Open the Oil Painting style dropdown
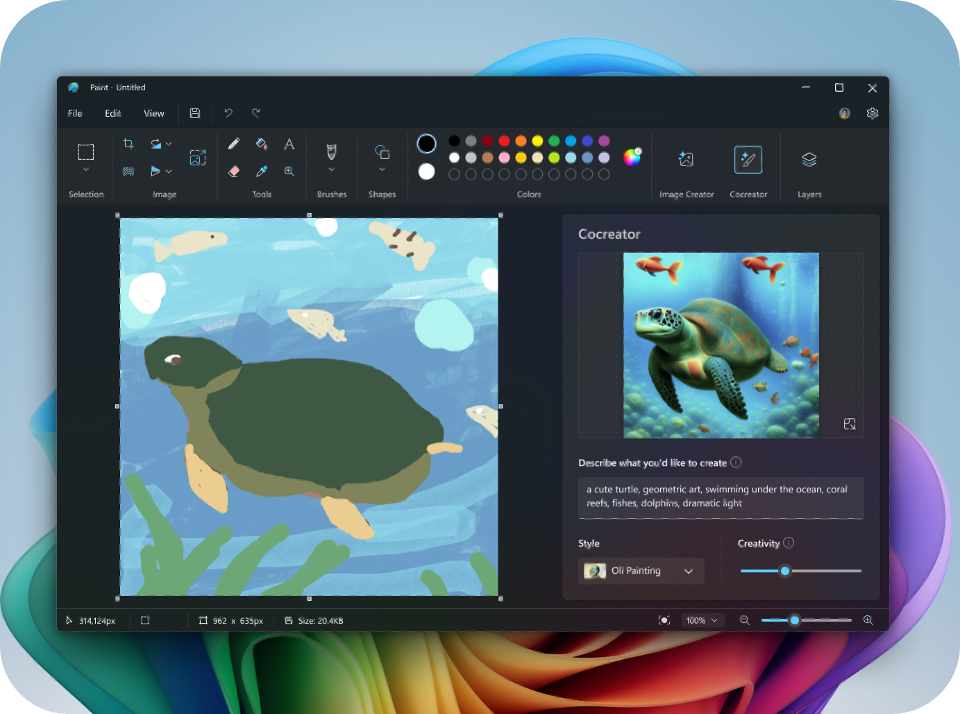Viewport: 960px width, 714px height. pyautogui.click(x=641, y=571)
